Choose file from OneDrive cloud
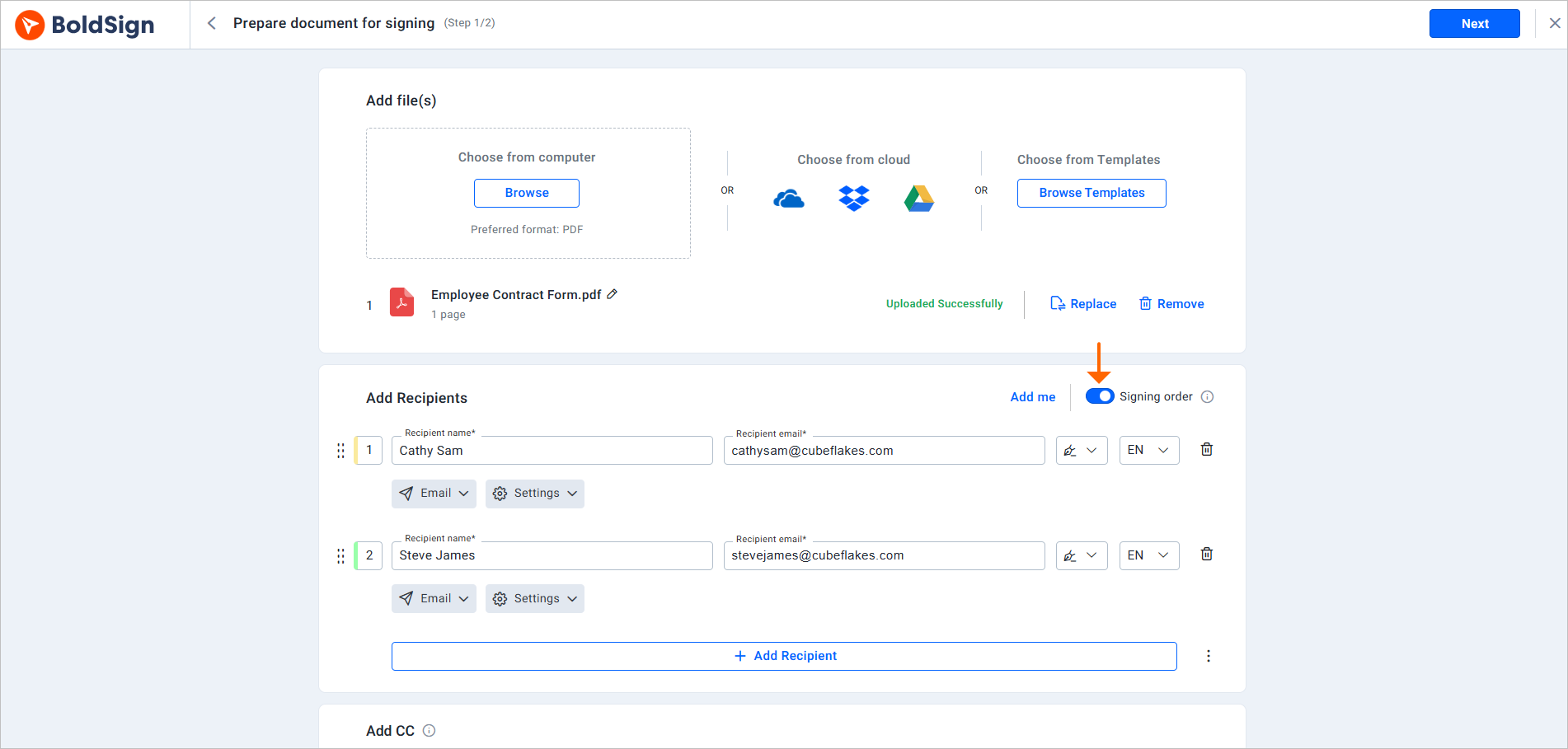 [789, 199]
